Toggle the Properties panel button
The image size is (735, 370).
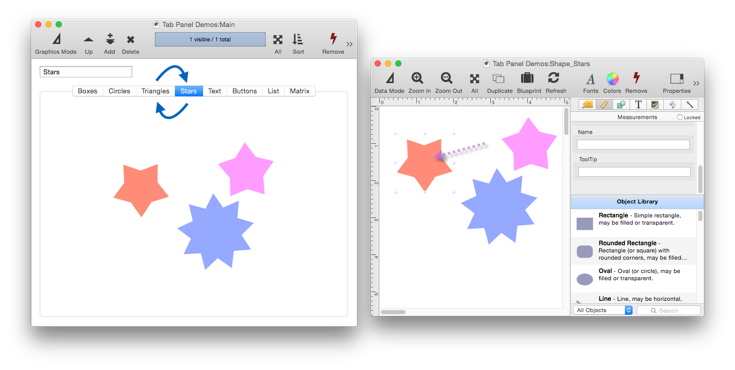pyautogui.click(x=677, y=78)
